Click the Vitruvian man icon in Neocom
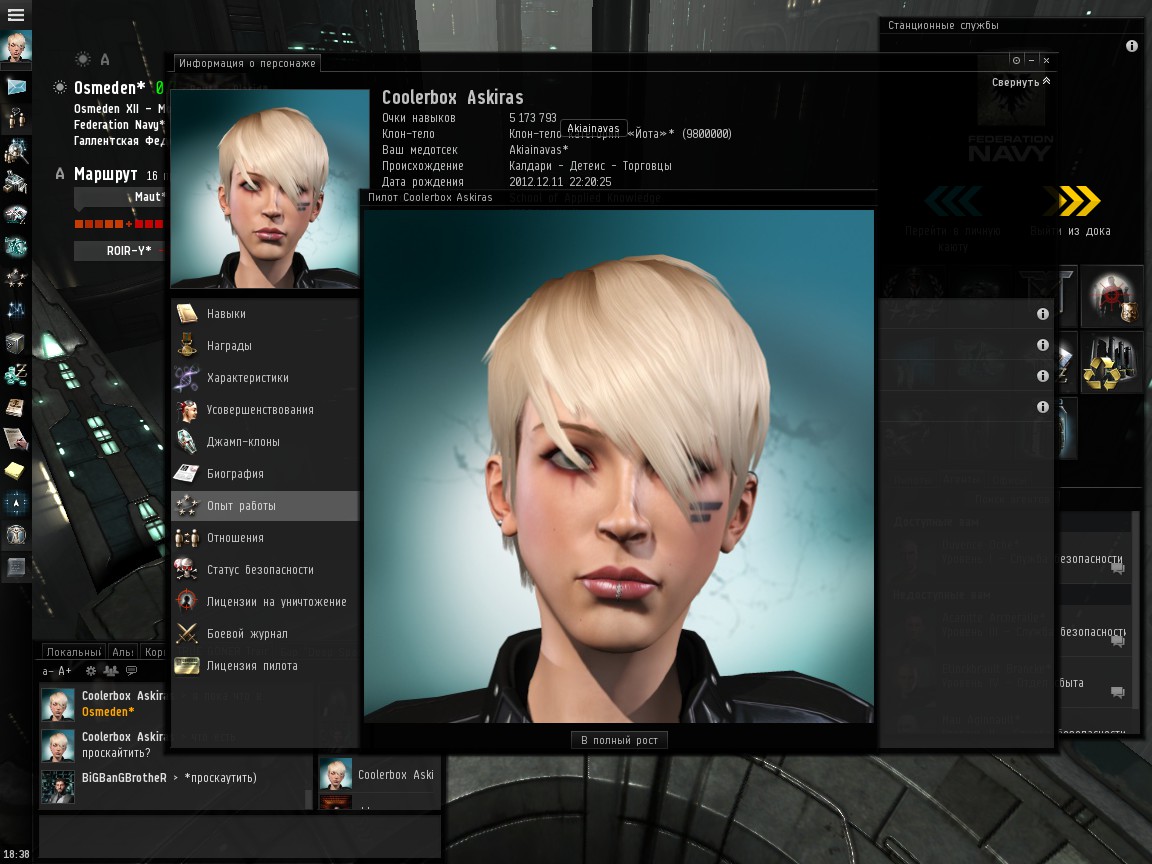 pos(15,535)
